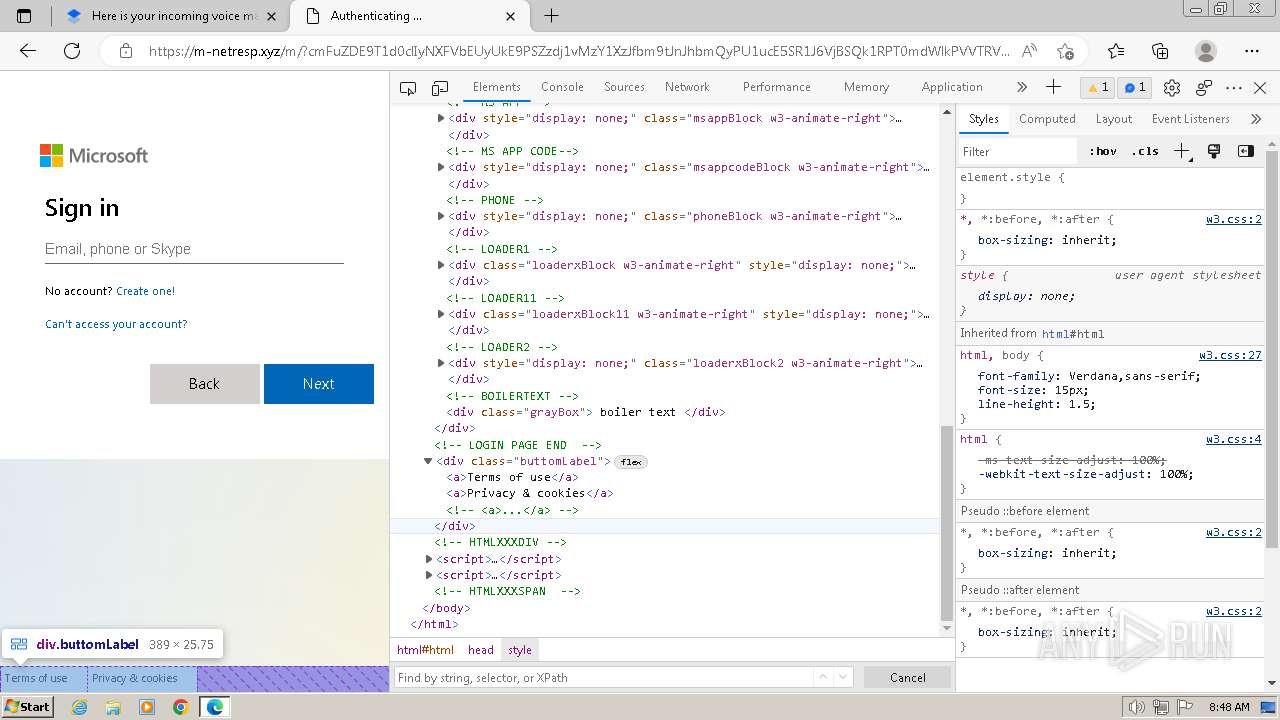
Task: View site information lock icon
Action: (x=125, y=51)
